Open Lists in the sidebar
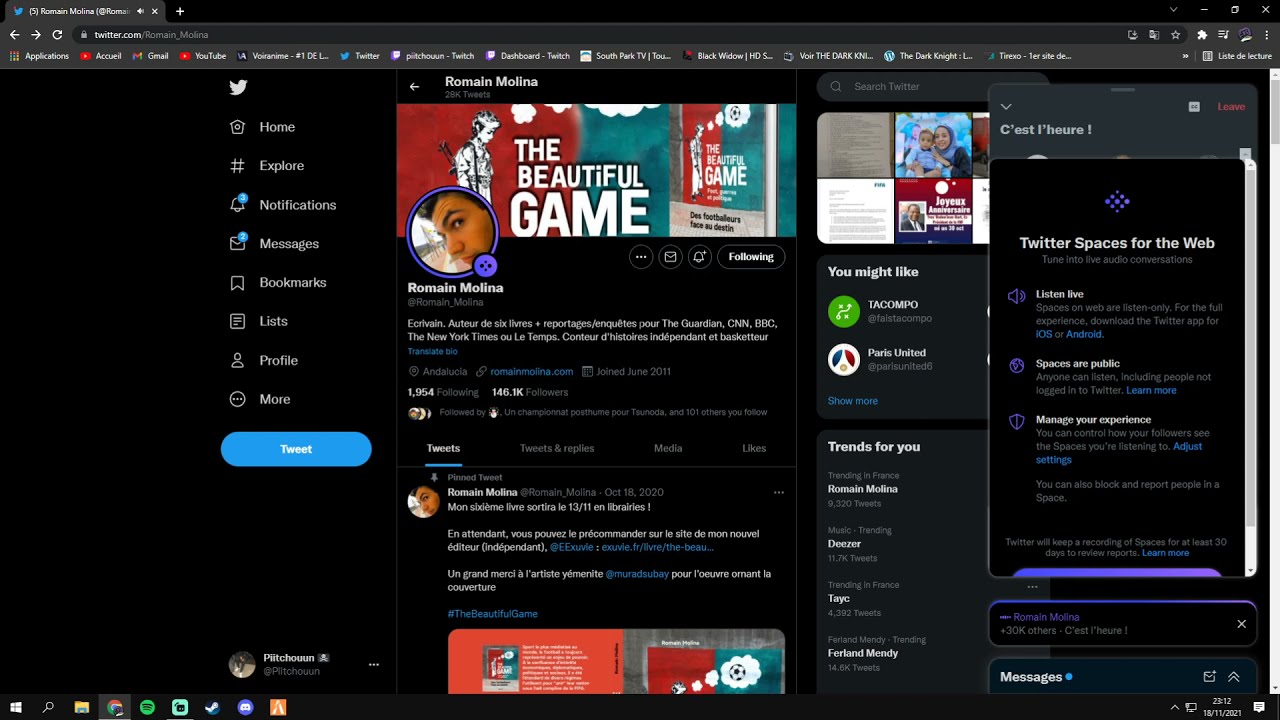 coord(259,321)
